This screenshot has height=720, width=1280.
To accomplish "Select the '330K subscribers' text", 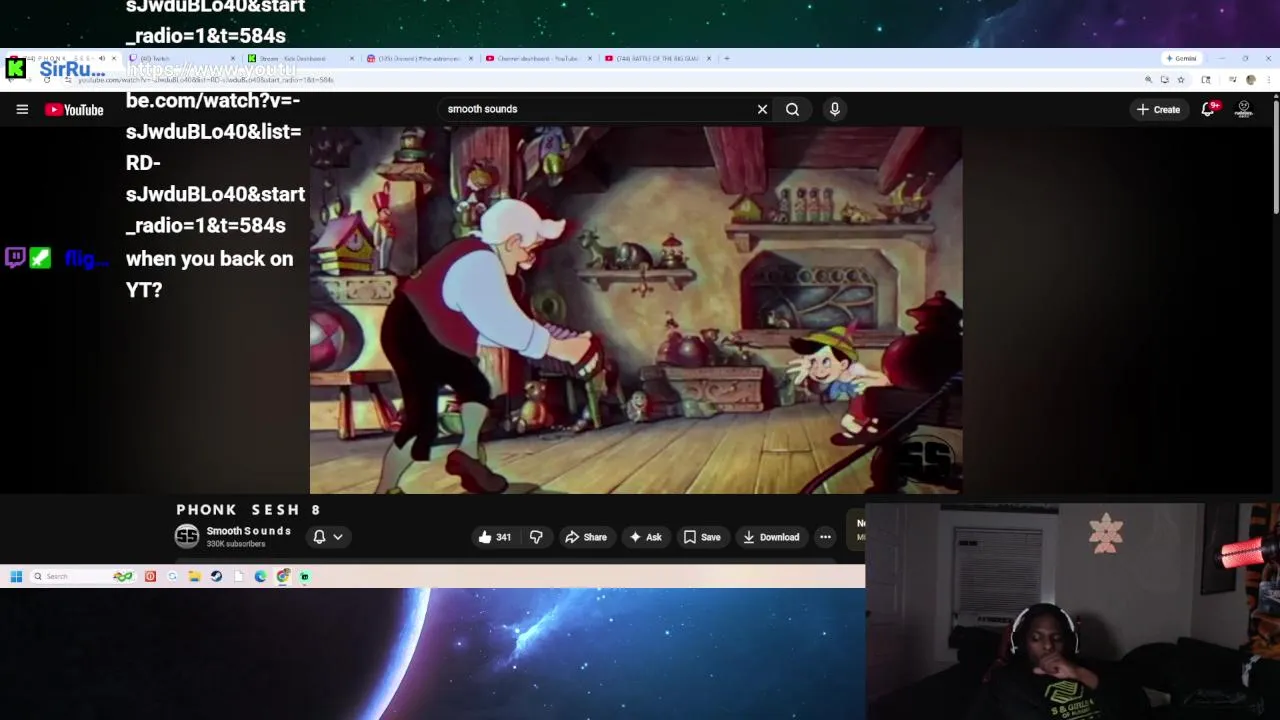I will [236, 544].
